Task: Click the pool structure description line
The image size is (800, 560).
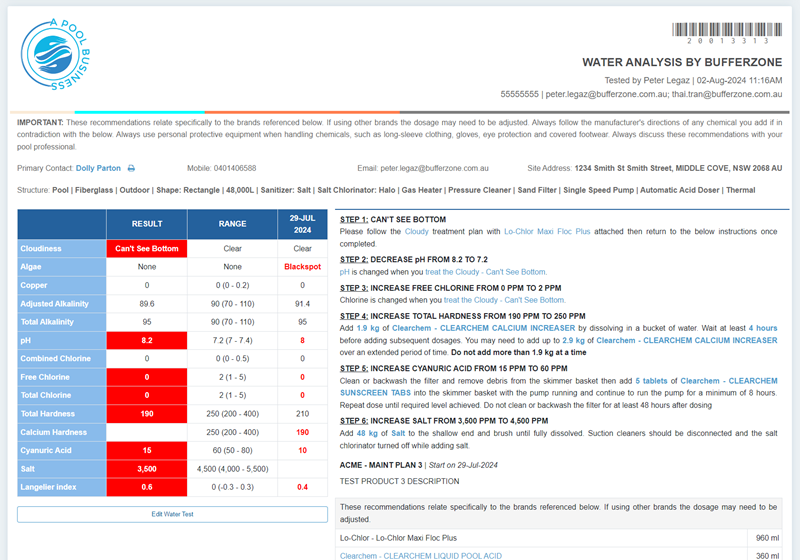Action: coord(386,190)
